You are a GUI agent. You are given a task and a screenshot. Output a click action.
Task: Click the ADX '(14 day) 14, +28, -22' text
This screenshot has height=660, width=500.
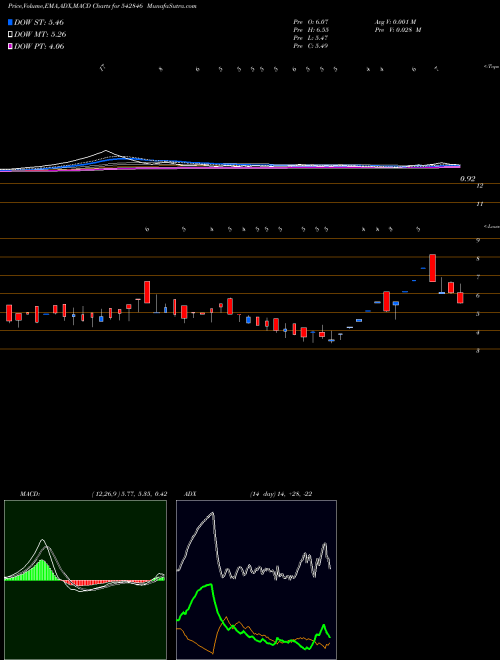pos(281,494)
